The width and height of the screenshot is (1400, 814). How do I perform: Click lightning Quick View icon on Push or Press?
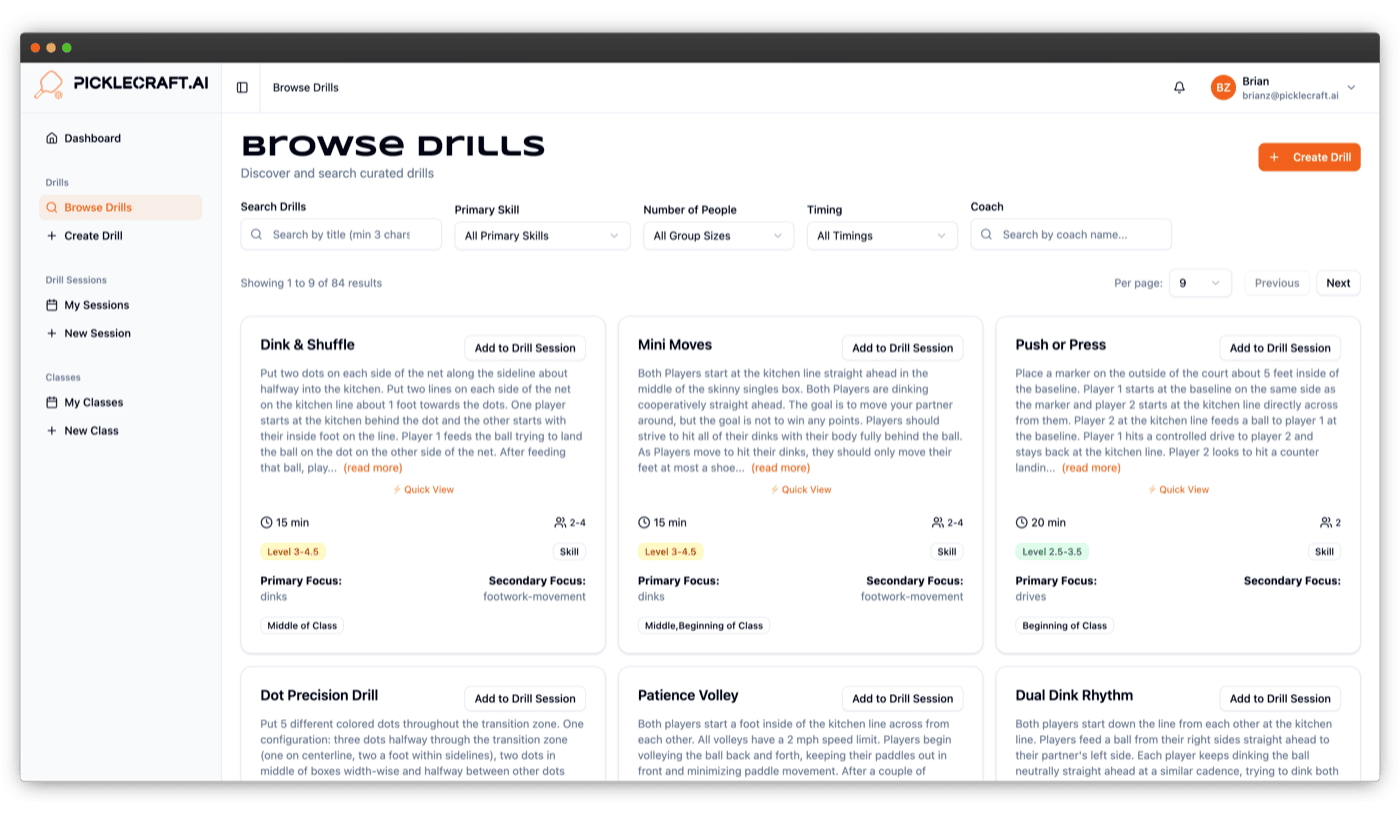pos(1152,490)
